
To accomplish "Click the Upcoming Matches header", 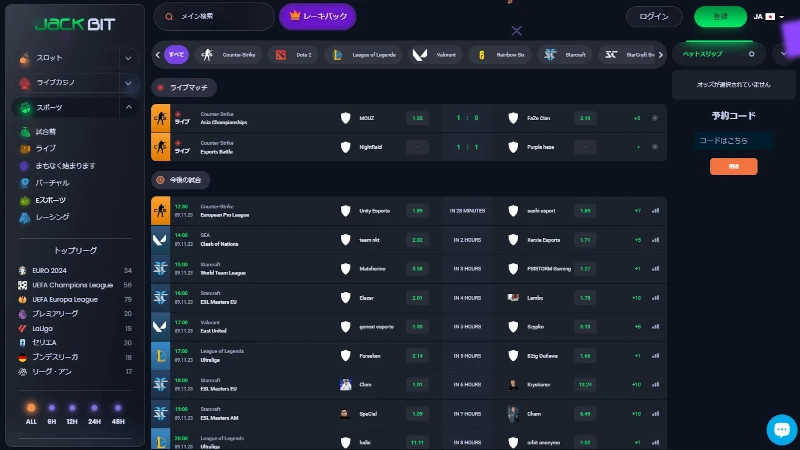I will (x=180, y=180).
